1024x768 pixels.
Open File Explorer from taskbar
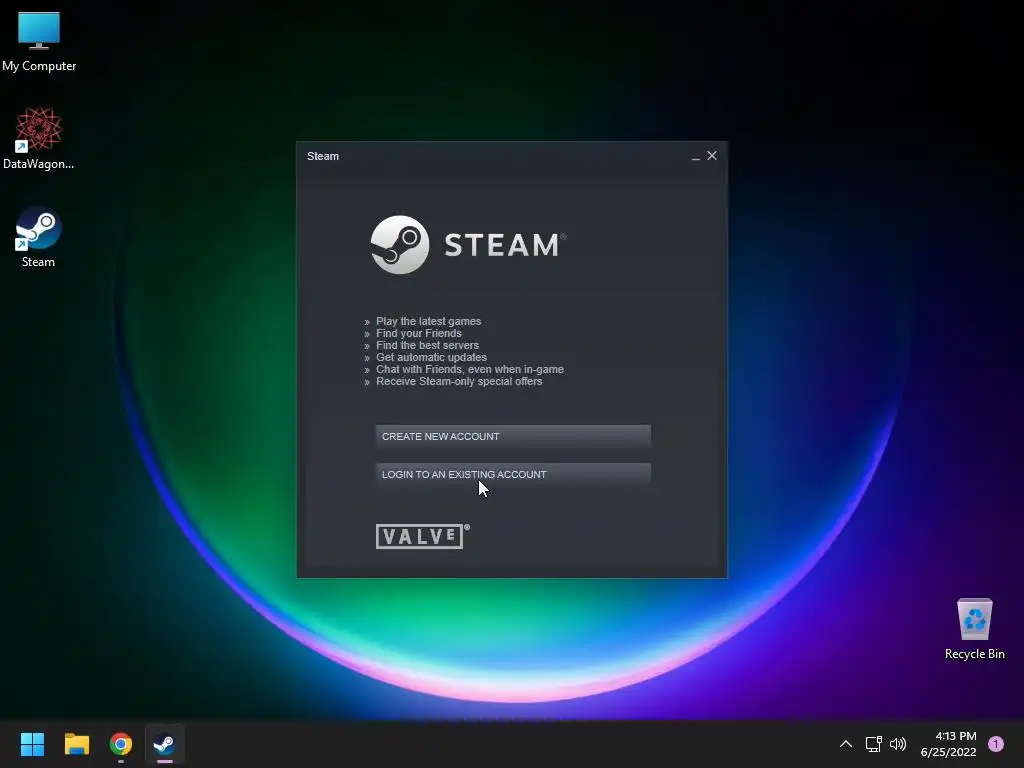76,744
